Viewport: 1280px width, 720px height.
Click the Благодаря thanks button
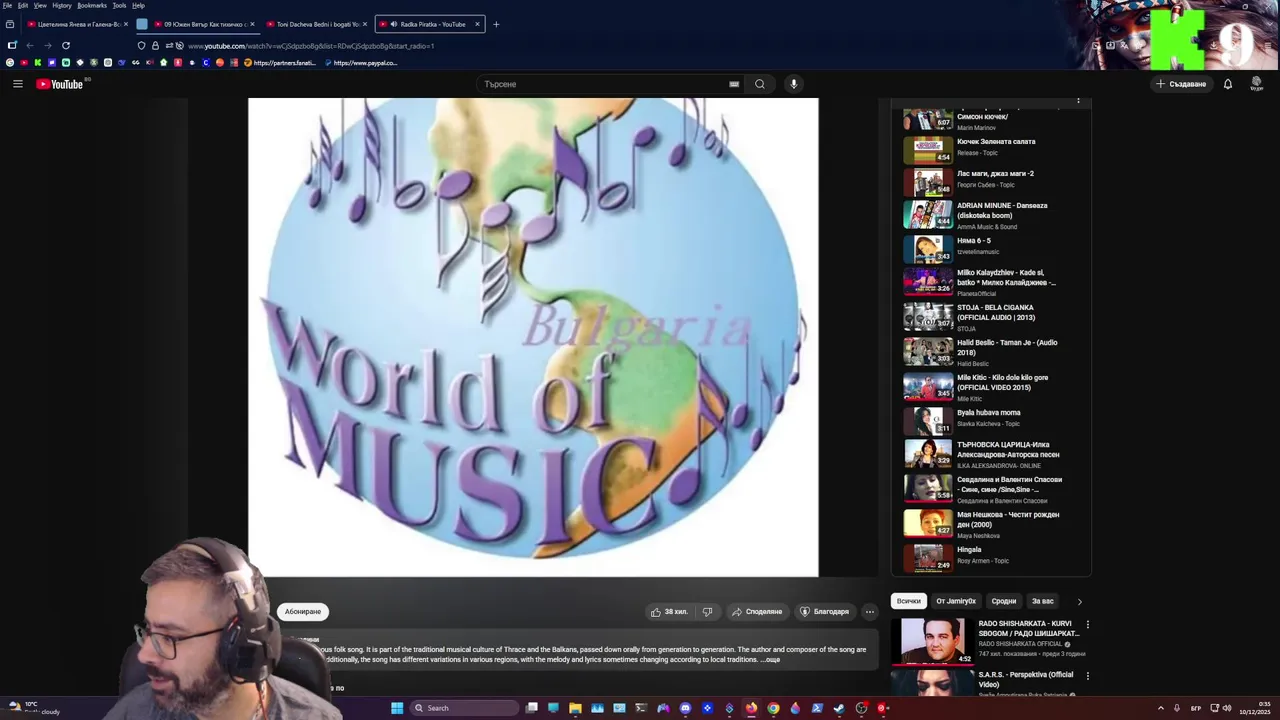825,612
